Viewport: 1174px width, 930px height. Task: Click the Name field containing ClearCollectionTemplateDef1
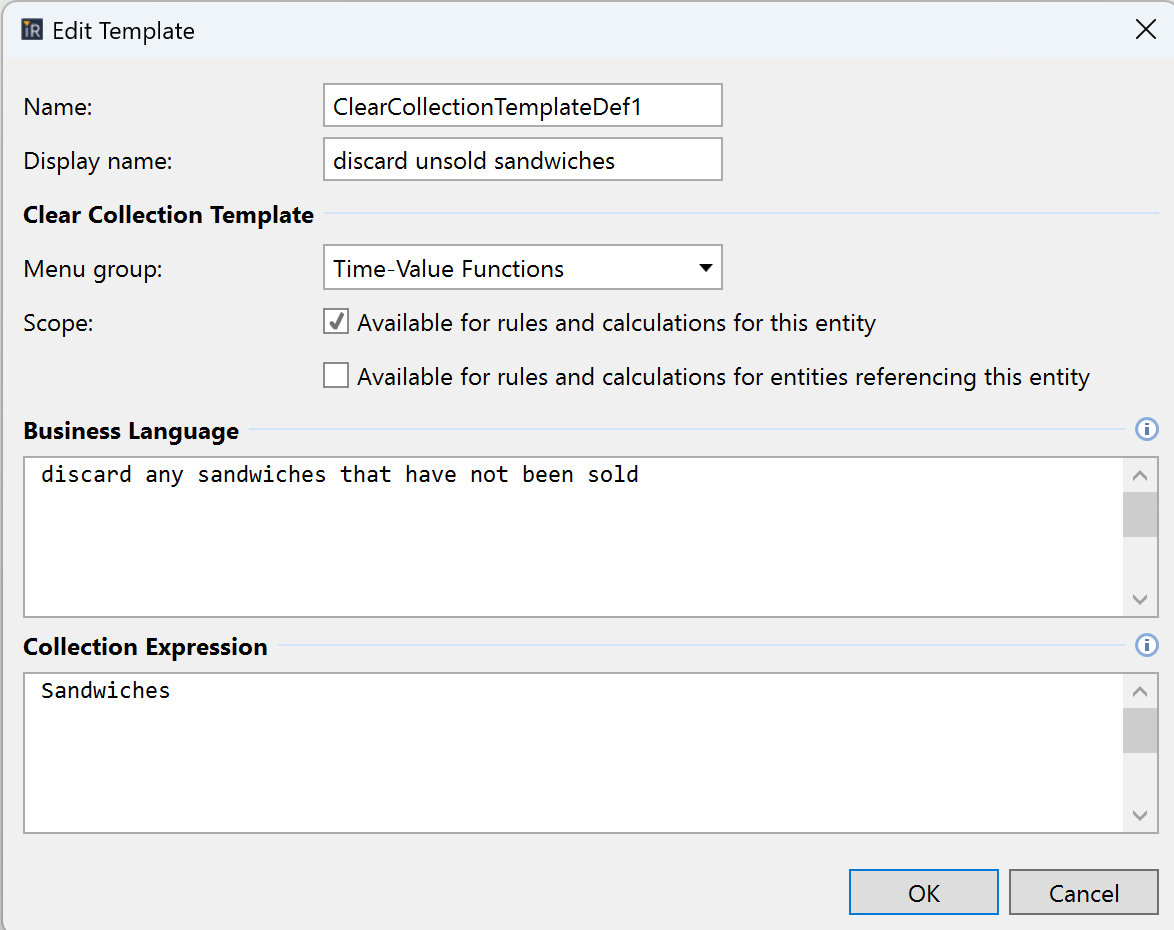[x=522, y=106]
